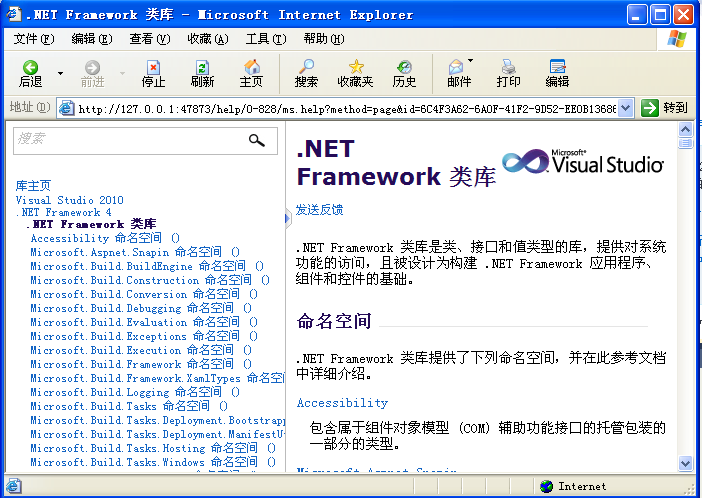
Task: Click the 命名空间 section heading
Action: click(x=334, y=321)
